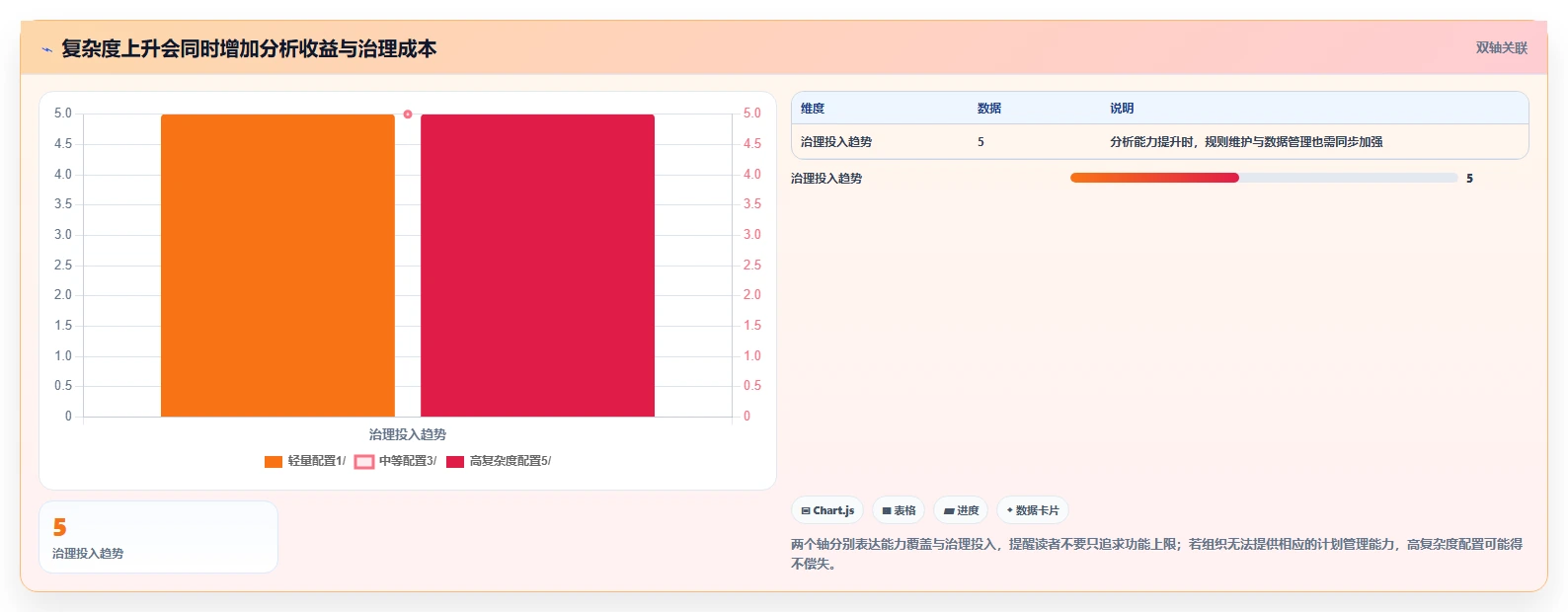Screen dimensions: 1568x612
Task: Click the 说明 column header
Action: (x=1122, y=109)
